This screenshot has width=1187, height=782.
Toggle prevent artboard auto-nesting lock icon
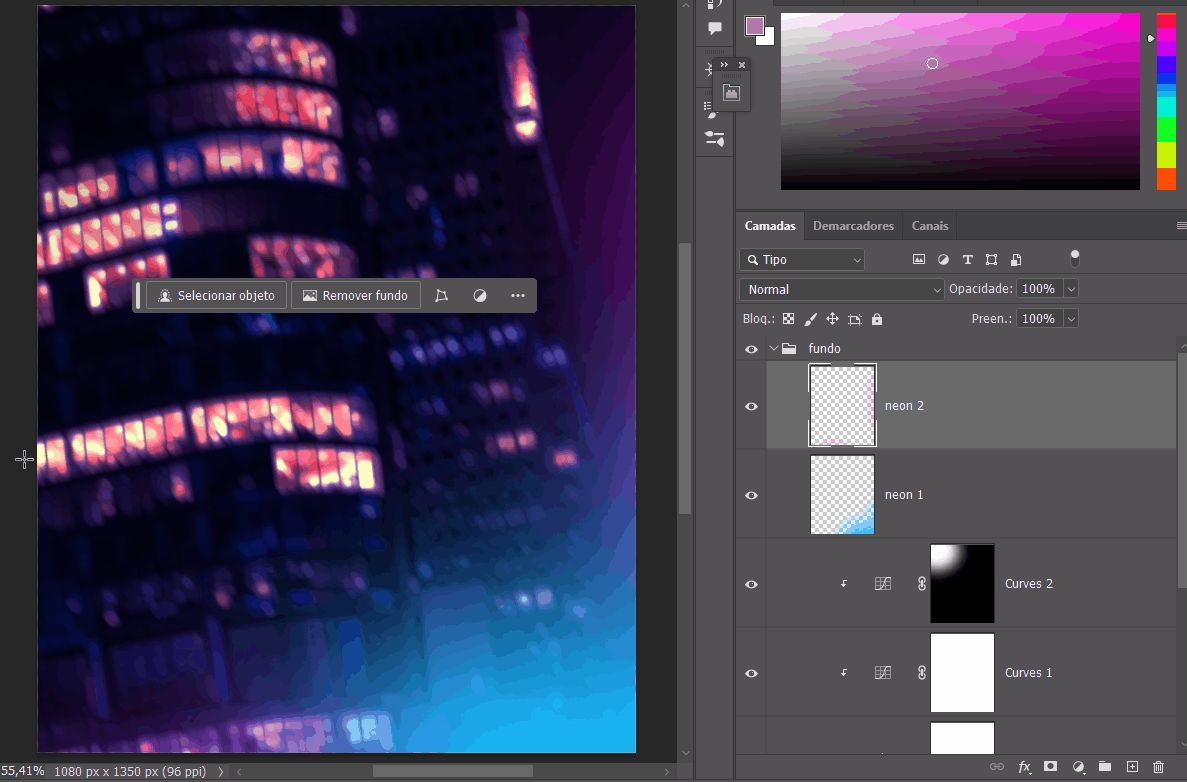[x=855, y=319]
